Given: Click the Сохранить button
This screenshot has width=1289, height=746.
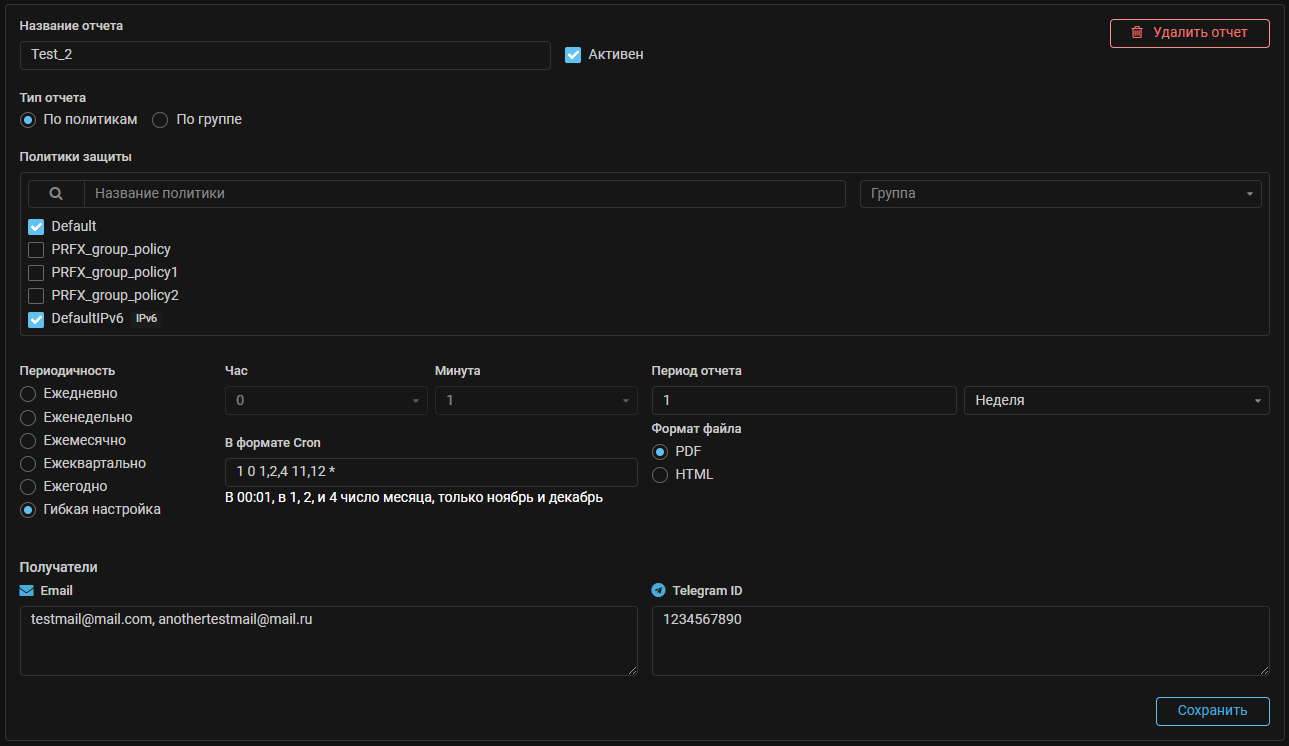Looking at the screenshot, I should click(x=1212, y=711).
